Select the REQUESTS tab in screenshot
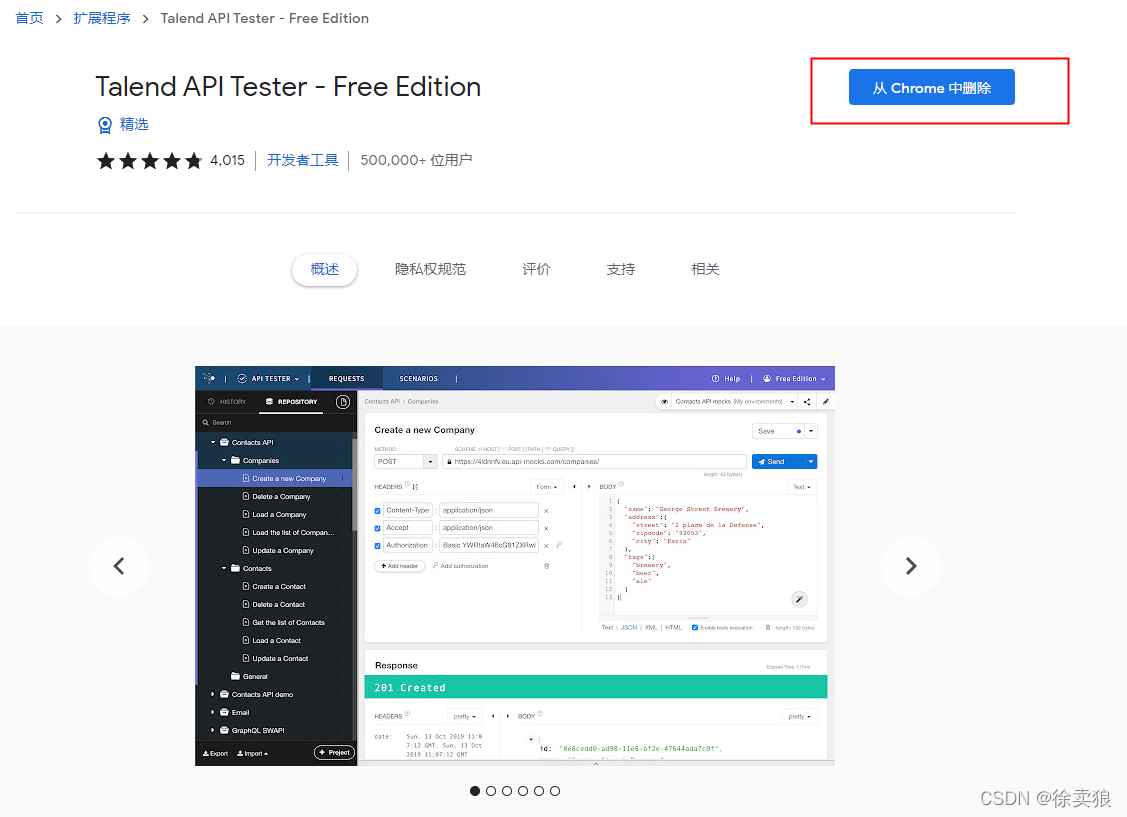The width and height of the screenshot is (1127, 817). 346,379
